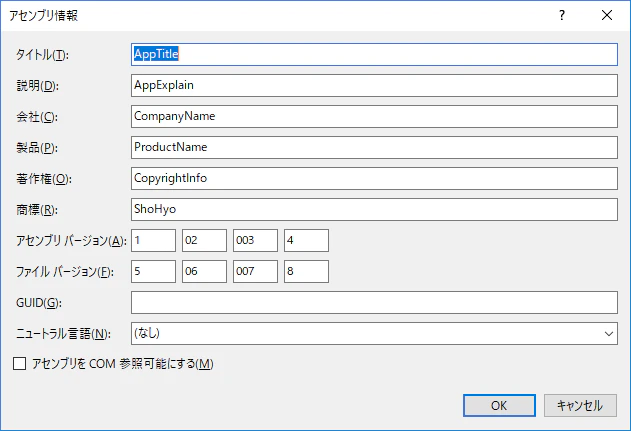The width and height of the screenshot is (631, 431).
Task: Click the 会社 field showing CompanyName
Action: pyautogui.click(x=374, y=116)
